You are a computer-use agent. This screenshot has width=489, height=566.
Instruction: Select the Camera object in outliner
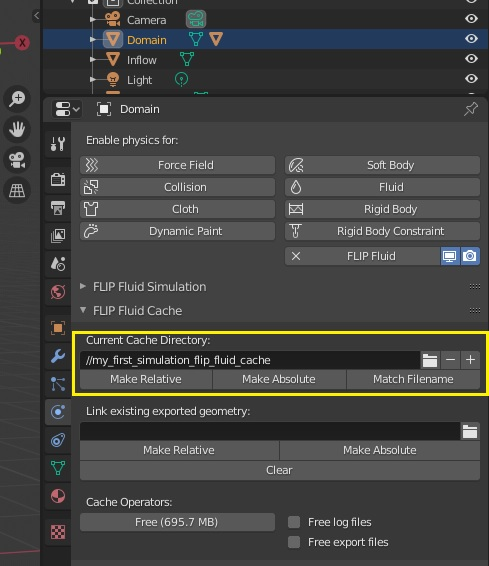(x=147, y=20)
